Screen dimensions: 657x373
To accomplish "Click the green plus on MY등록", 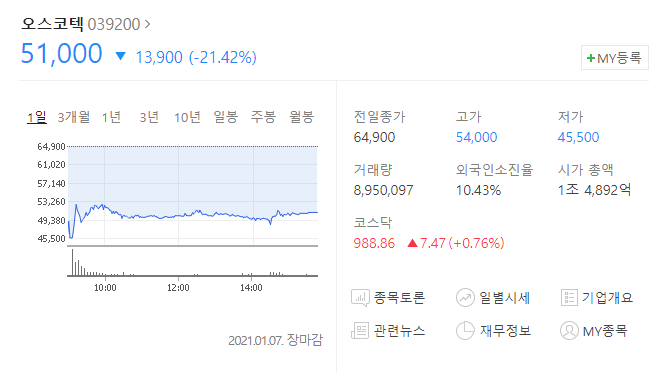I will coord(591,58).
